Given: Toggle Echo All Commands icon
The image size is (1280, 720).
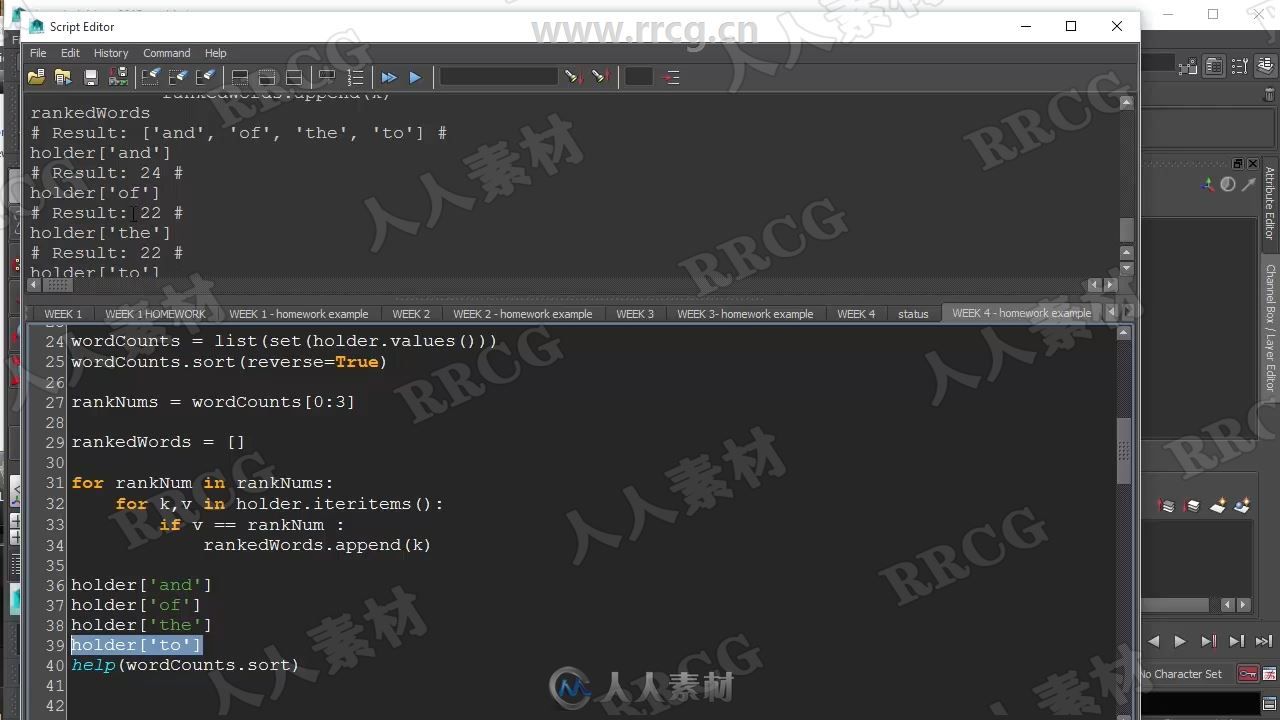Looking at the screenshot, I should coord(327,76).
